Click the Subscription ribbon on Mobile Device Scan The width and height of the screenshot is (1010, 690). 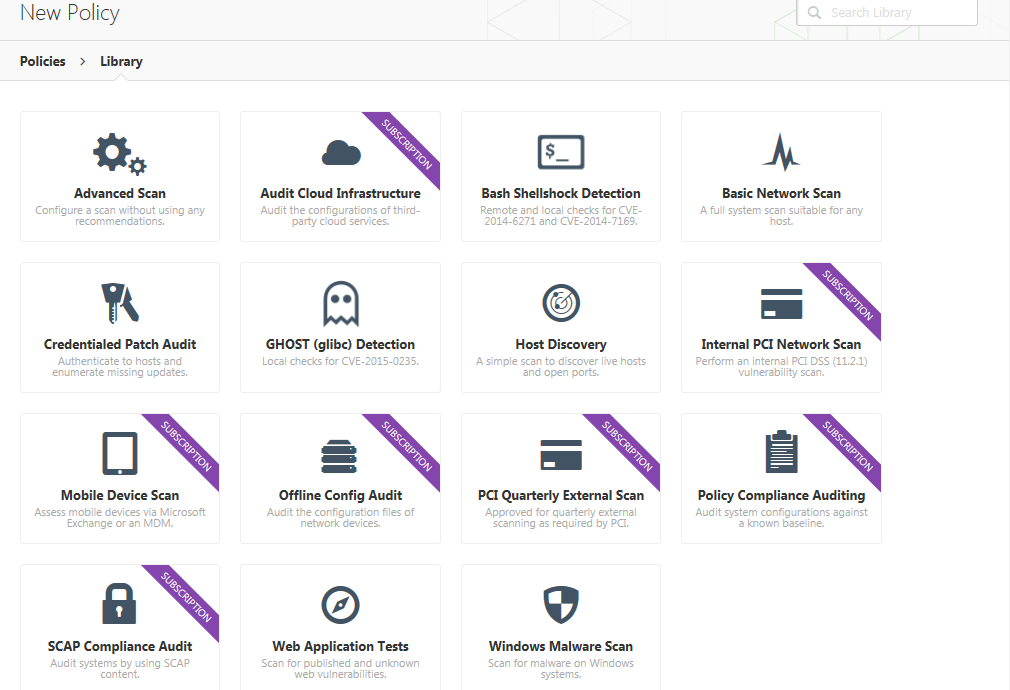(186, 446)
